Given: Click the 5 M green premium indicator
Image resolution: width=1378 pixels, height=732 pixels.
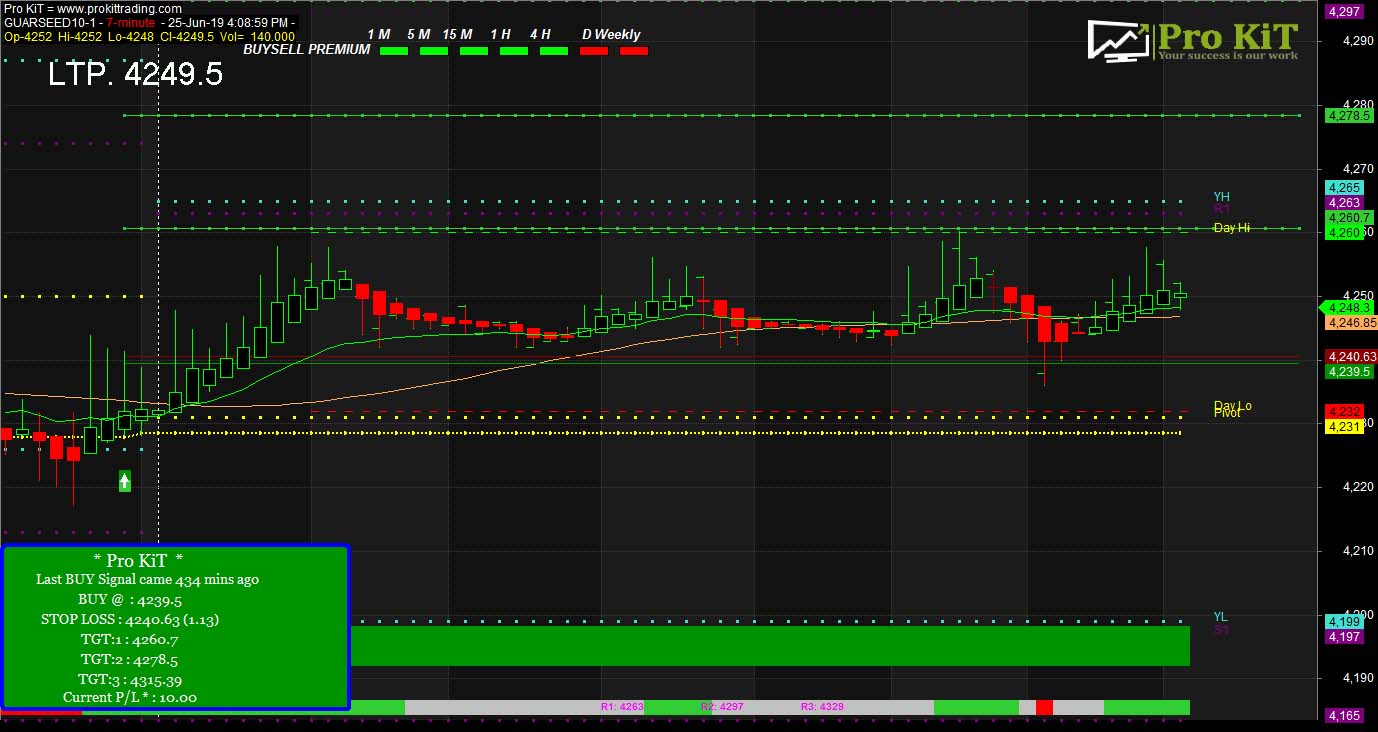Looking at the screenshot, I should pos(434,51).
